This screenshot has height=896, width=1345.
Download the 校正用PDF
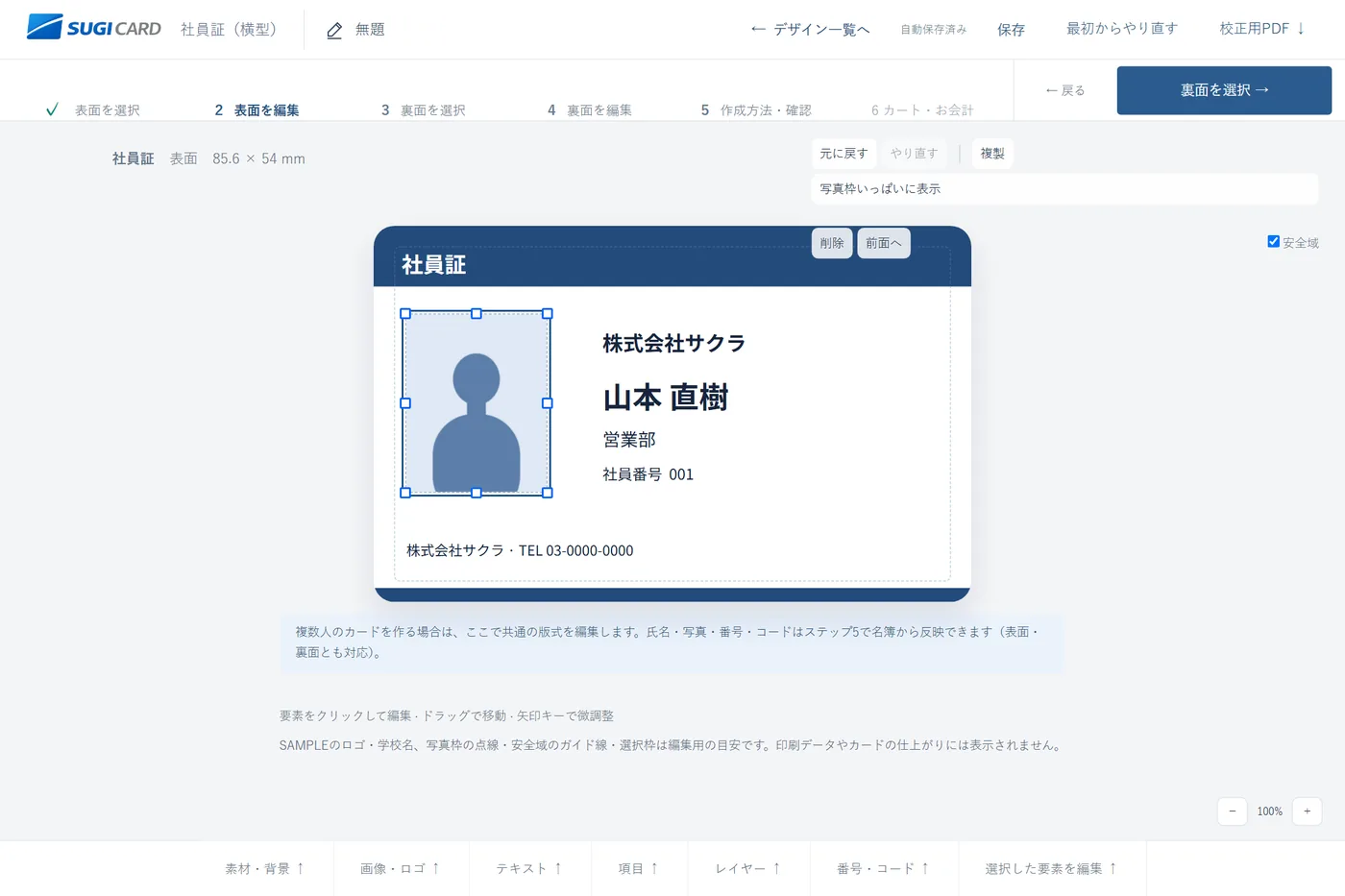pos(1261,29)
